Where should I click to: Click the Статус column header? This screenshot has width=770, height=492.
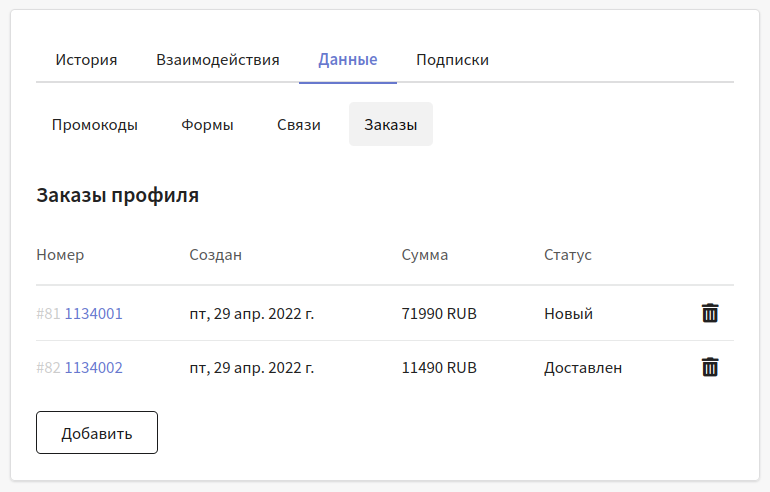point(568,255)
